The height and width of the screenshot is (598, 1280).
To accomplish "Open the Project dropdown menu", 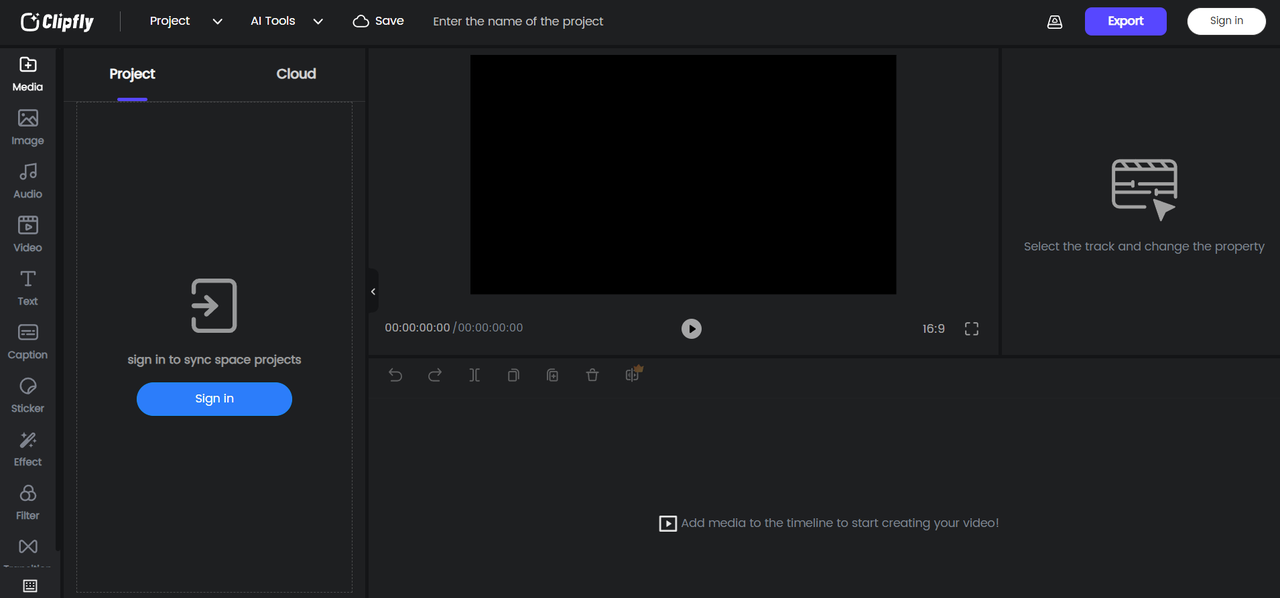I will (186, 21).
